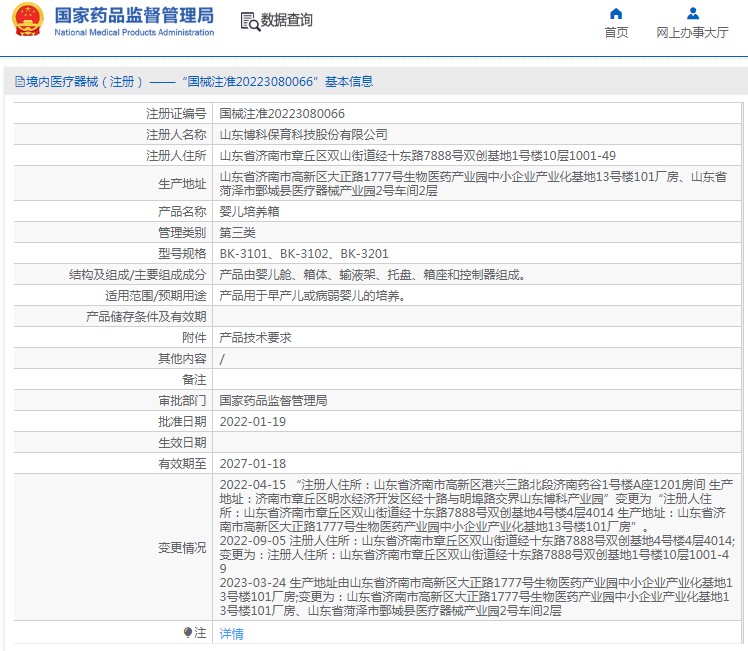This screenshot has height=651, width=748.
Task: Click the 注册人住所 address value
Action: pyautogui.click(x=417, y=155)
